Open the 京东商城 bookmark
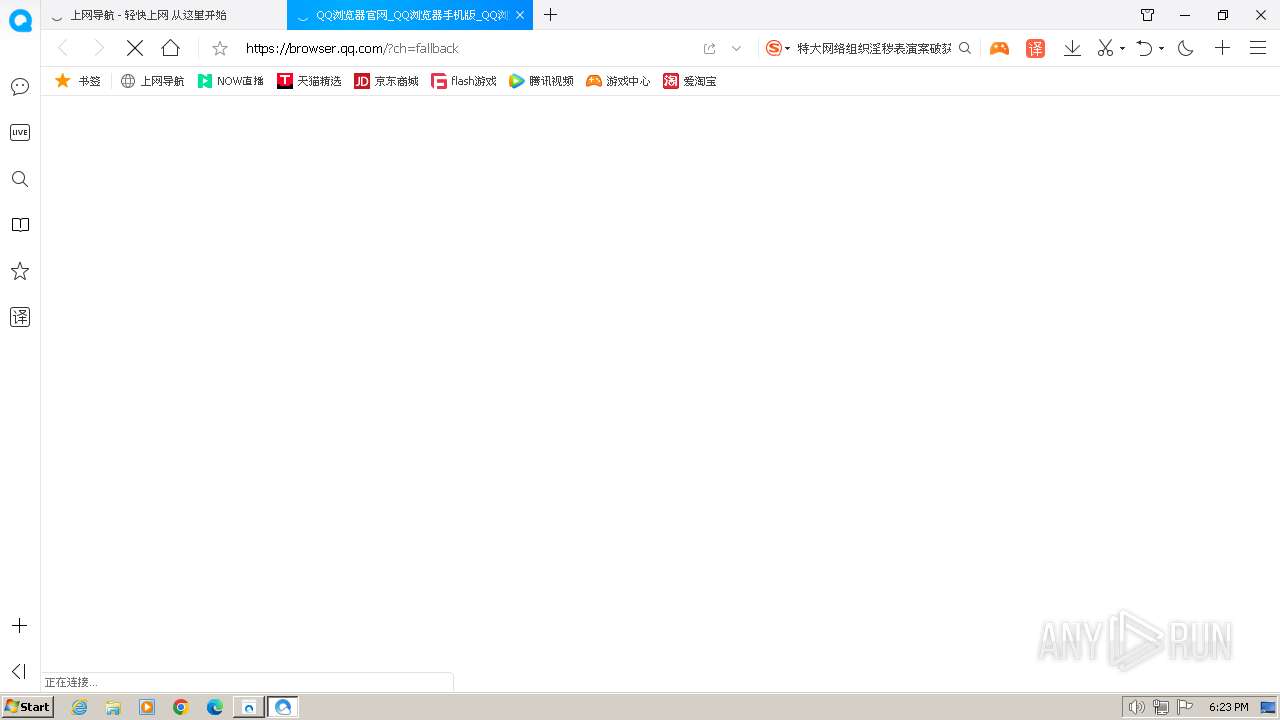Image resolution: width=1280 pixels, height=720 pixels. (x=387, y=81)
